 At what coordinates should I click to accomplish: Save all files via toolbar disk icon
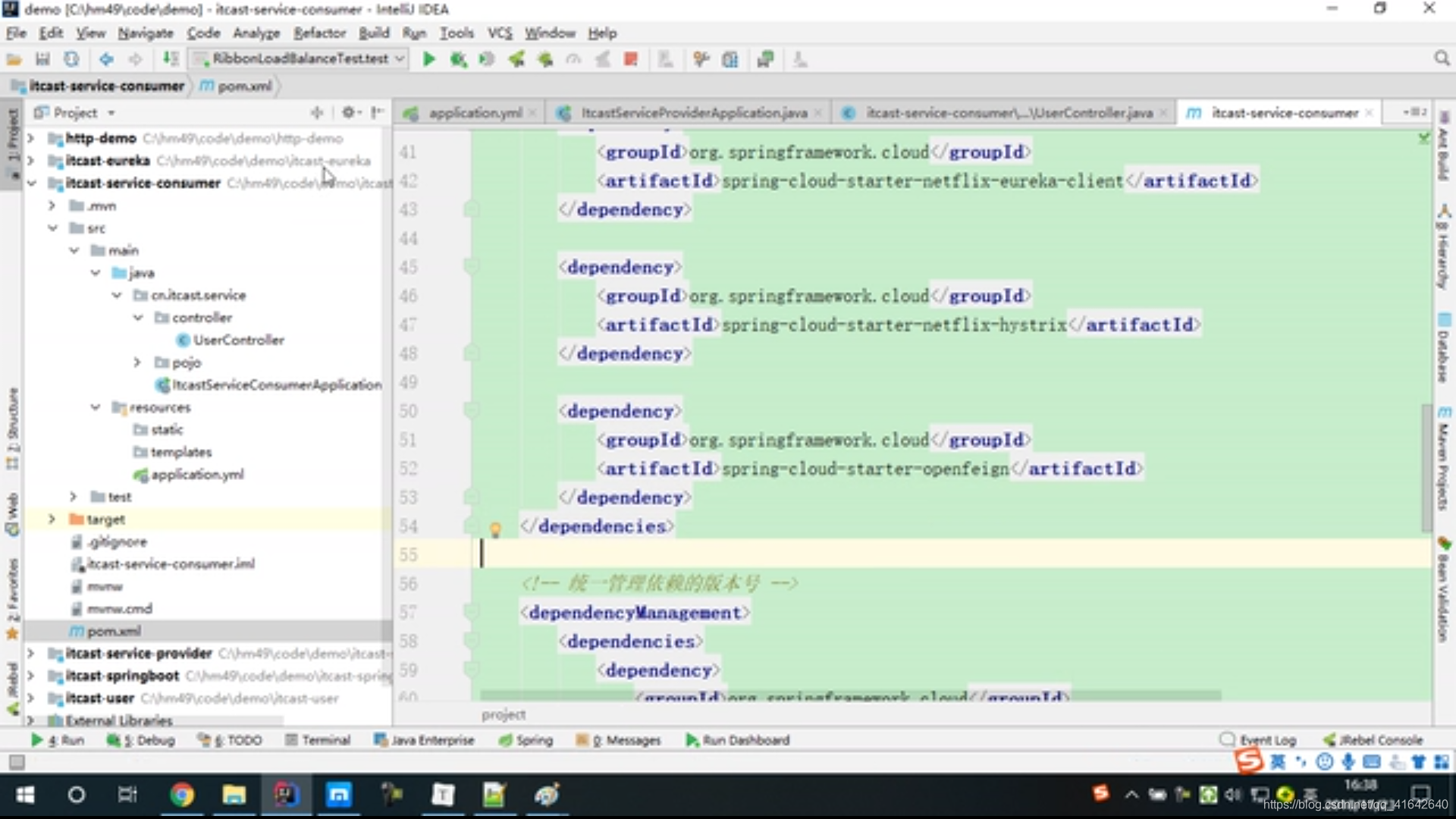coord(42,59)
